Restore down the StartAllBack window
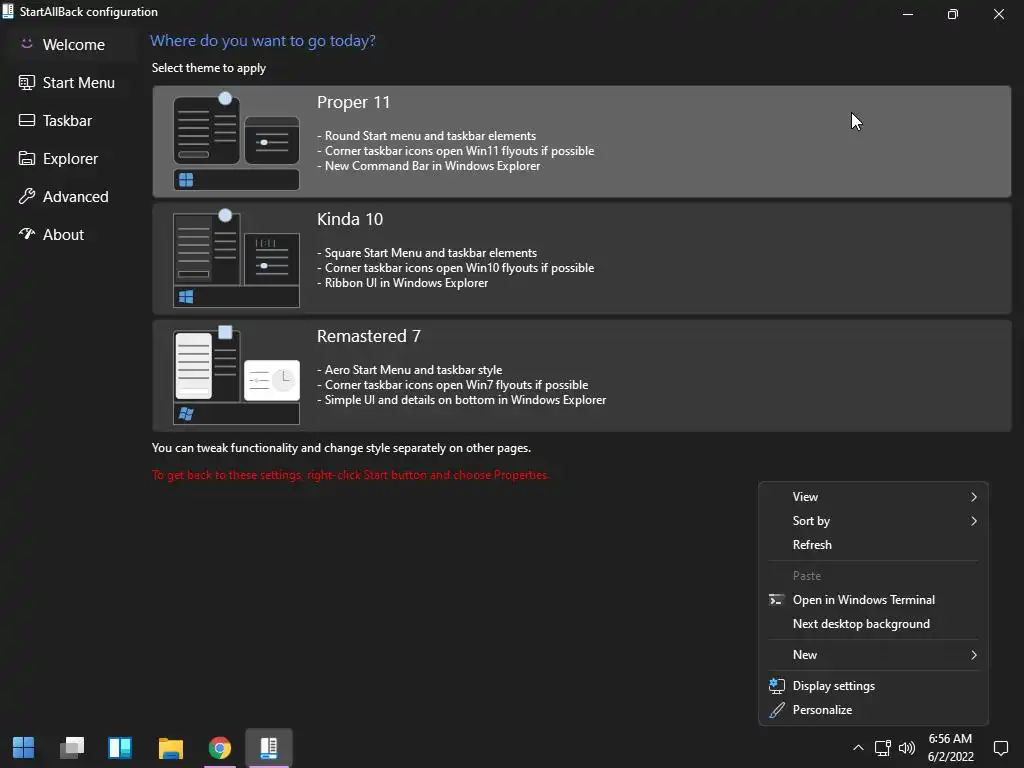The height and width of the screenshot is (768, 1024). 953,14
